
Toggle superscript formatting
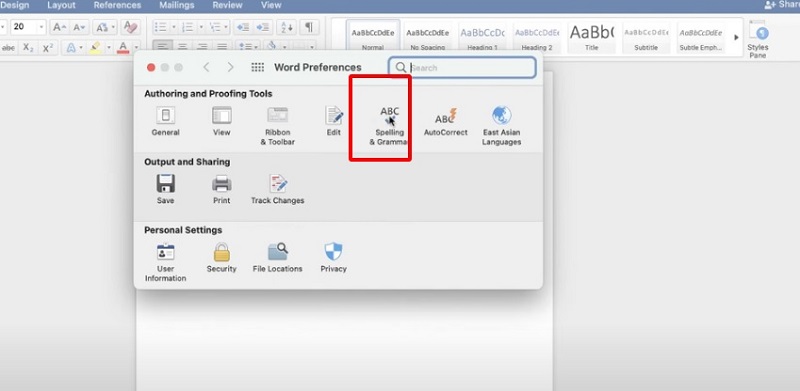point(48,47)
